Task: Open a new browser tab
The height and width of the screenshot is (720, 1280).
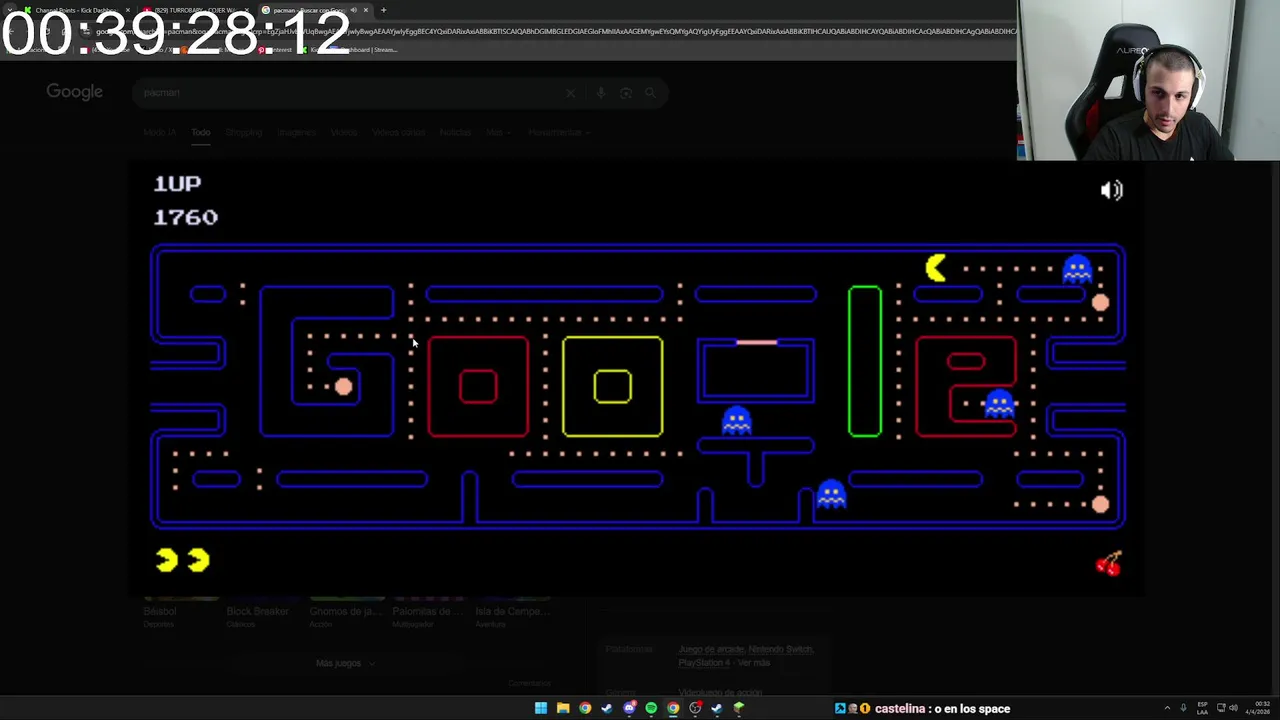Action: coord(383,10)
